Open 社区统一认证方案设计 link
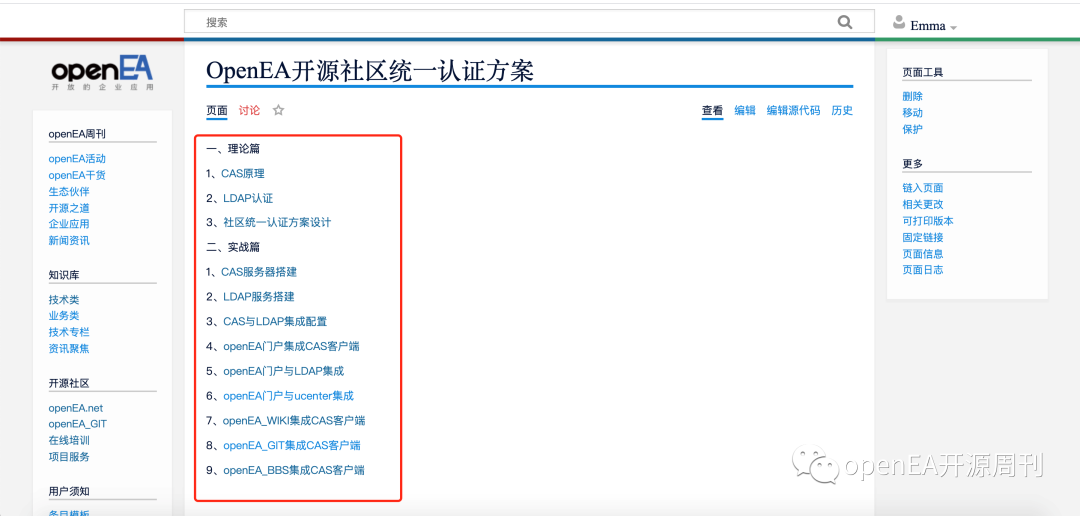The image size is (1080, 516). point(278,223)
